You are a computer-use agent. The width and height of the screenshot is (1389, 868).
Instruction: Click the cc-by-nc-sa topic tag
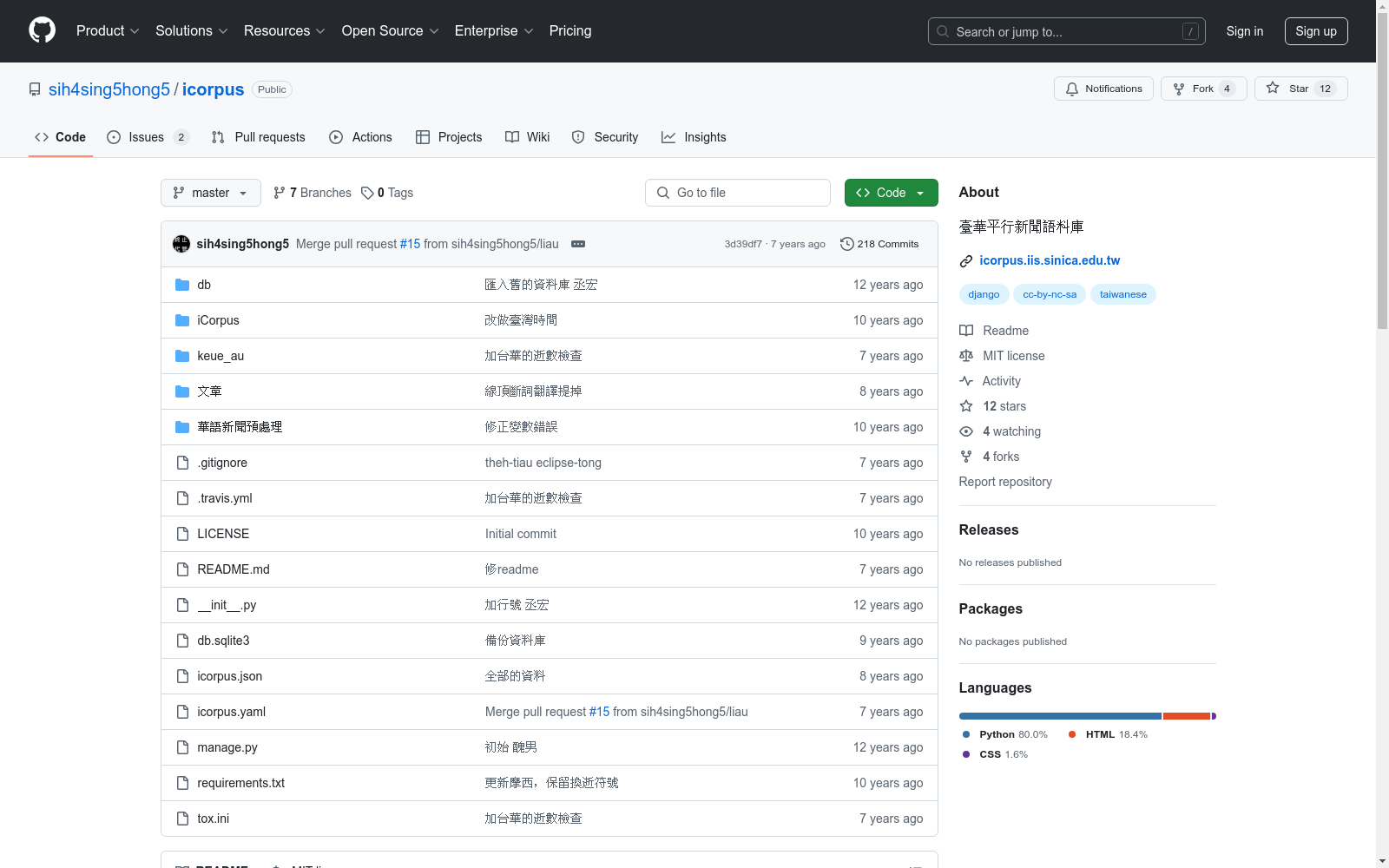1050,294
